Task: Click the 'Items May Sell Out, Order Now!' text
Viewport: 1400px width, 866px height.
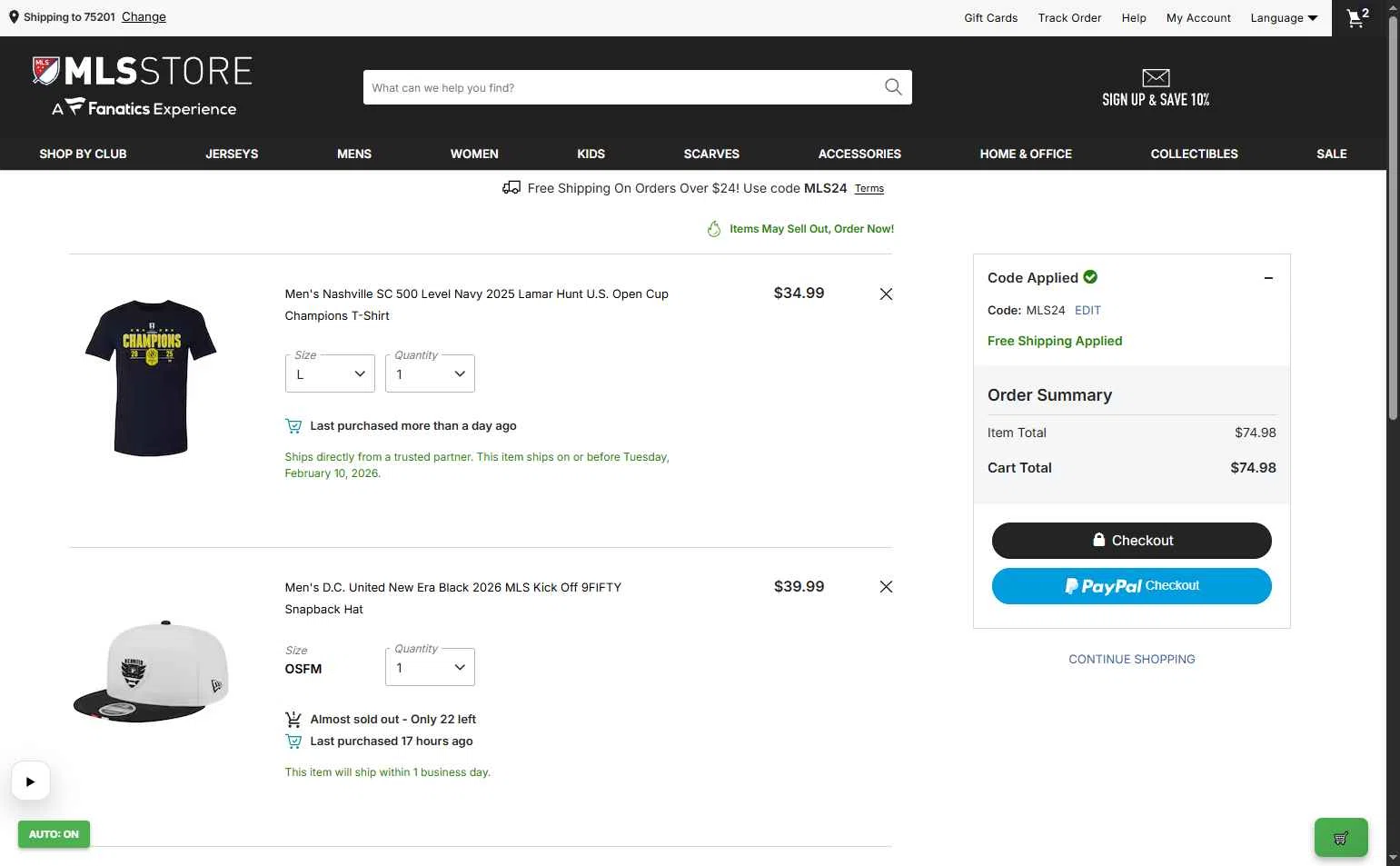Action: click(x=811, y=229)
